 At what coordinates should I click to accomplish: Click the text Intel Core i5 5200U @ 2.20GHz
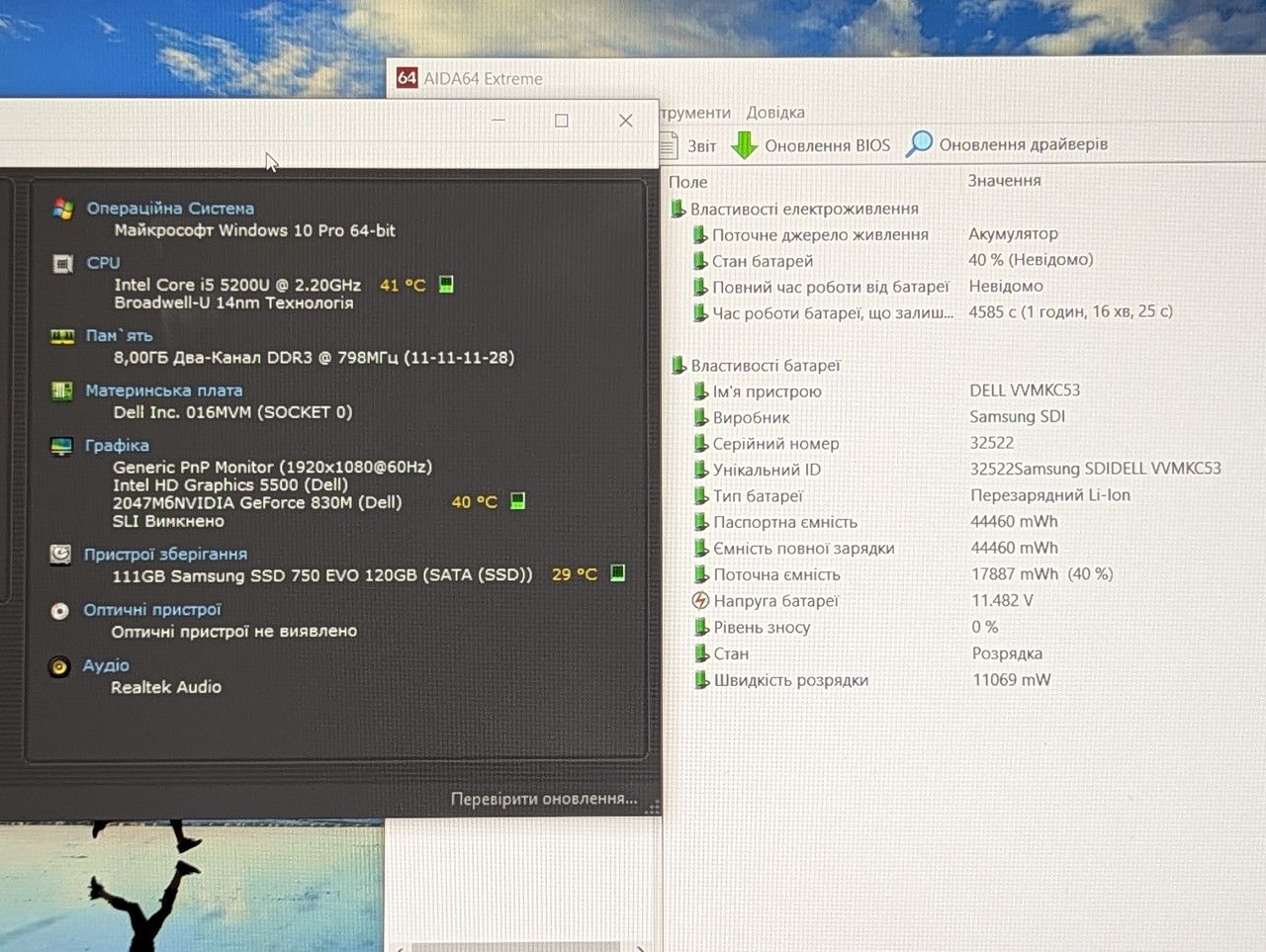(x=237, y=285)
